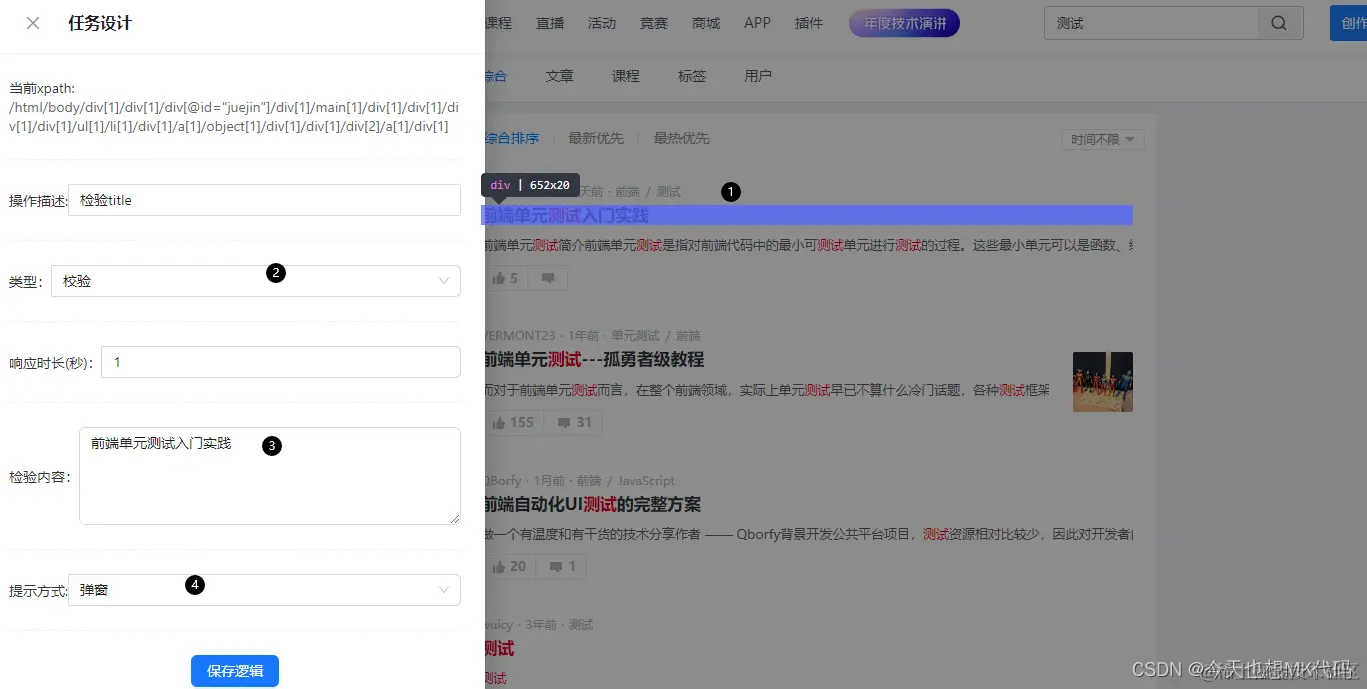Click the search magnifier icon
The width and height of the screenshot is (1367, 689).
[x=1280, y=22]
